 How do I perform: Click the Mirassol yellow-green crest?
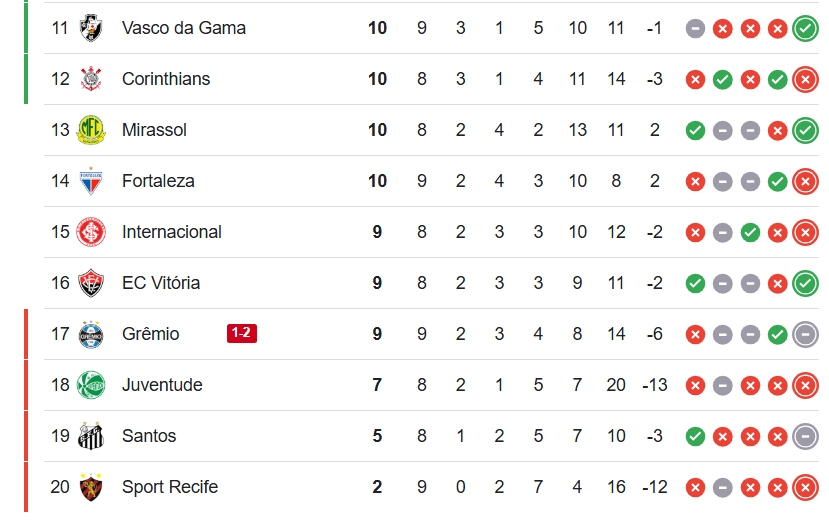[91, 130]
